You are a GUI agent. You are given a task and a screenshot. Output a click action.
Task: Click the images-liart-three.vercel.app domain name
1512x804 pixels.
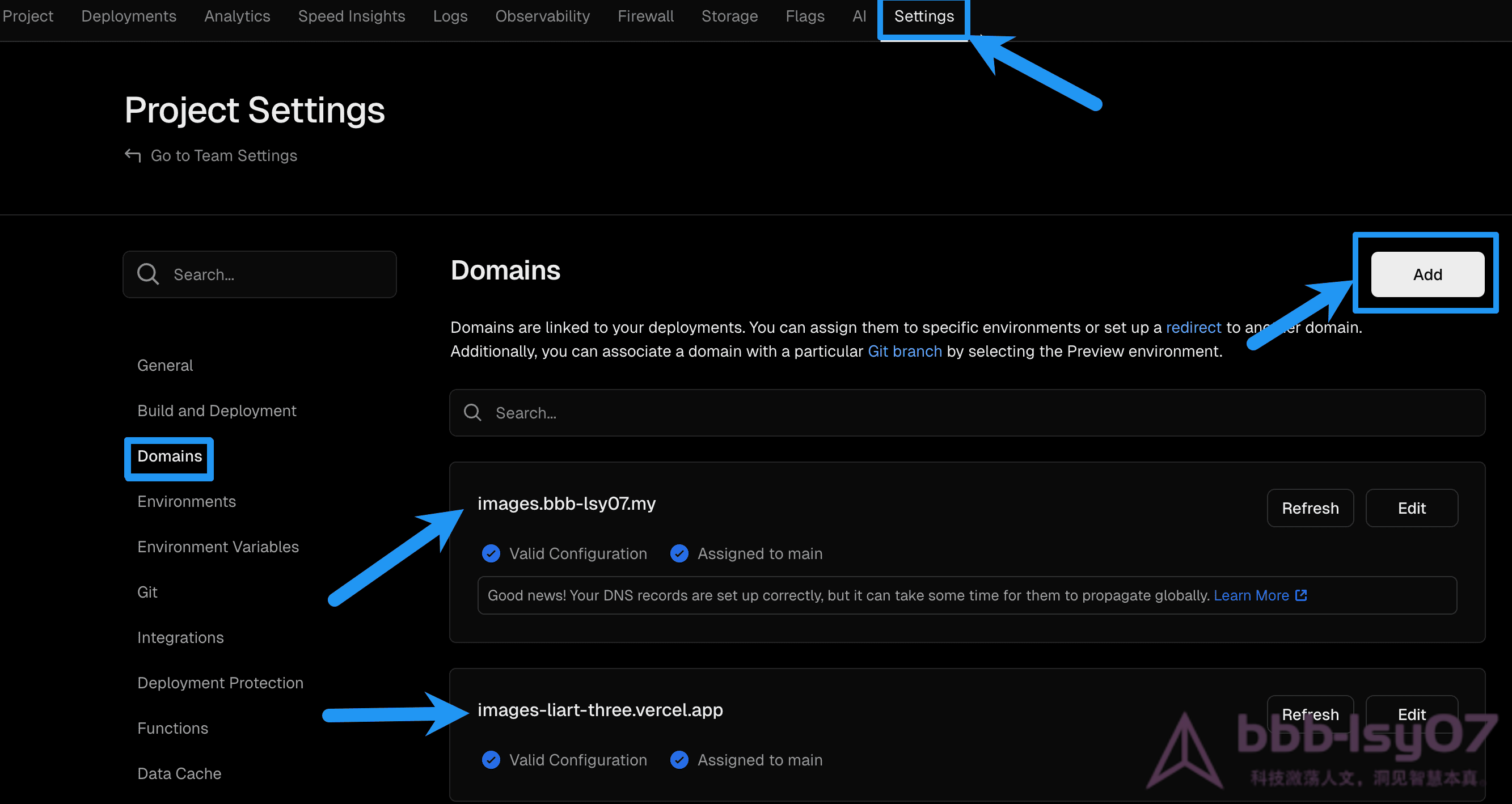600,709
